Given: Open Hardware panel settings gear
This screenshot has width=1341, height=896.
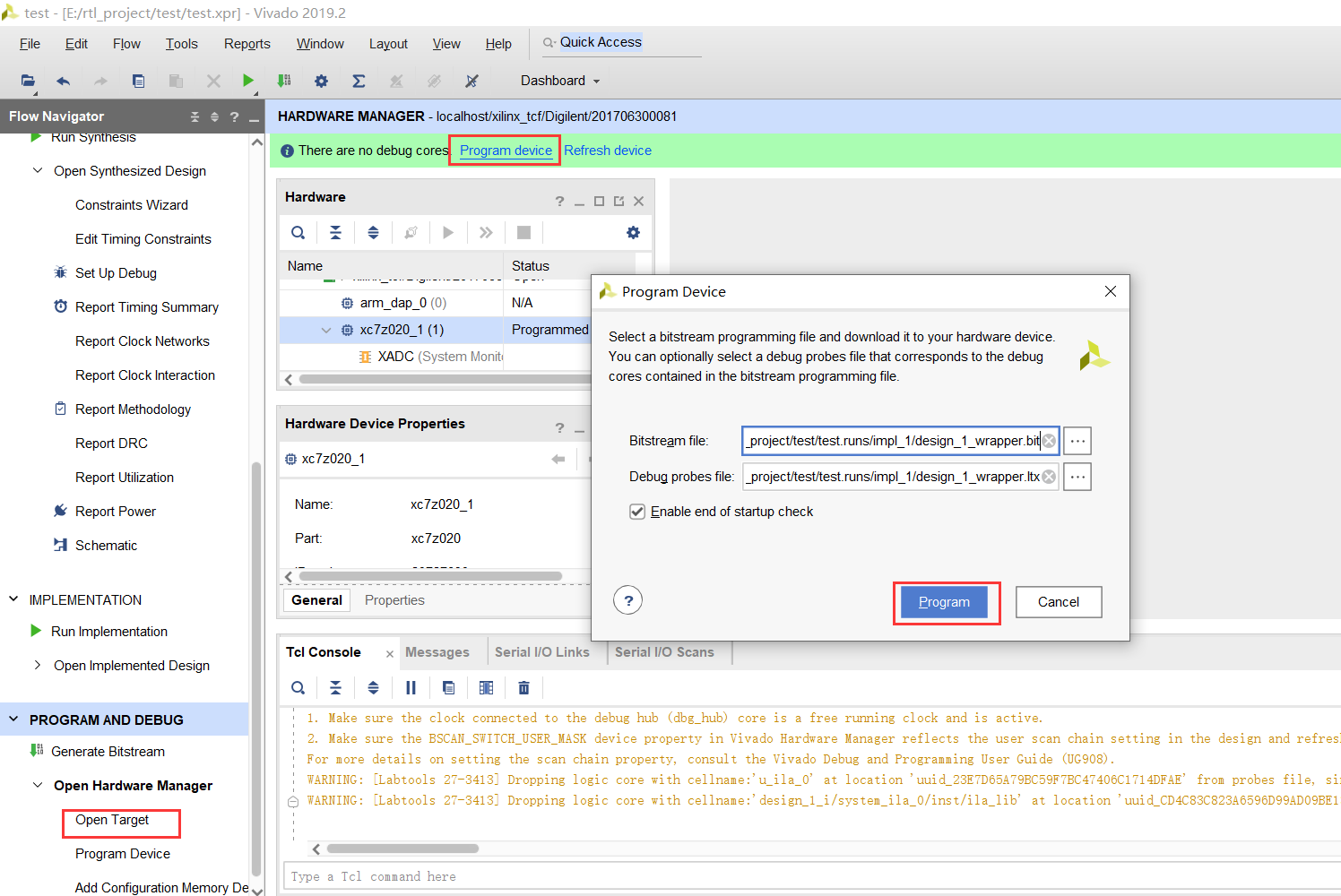Looking at the screenshot, I should [x=633, y=233].
